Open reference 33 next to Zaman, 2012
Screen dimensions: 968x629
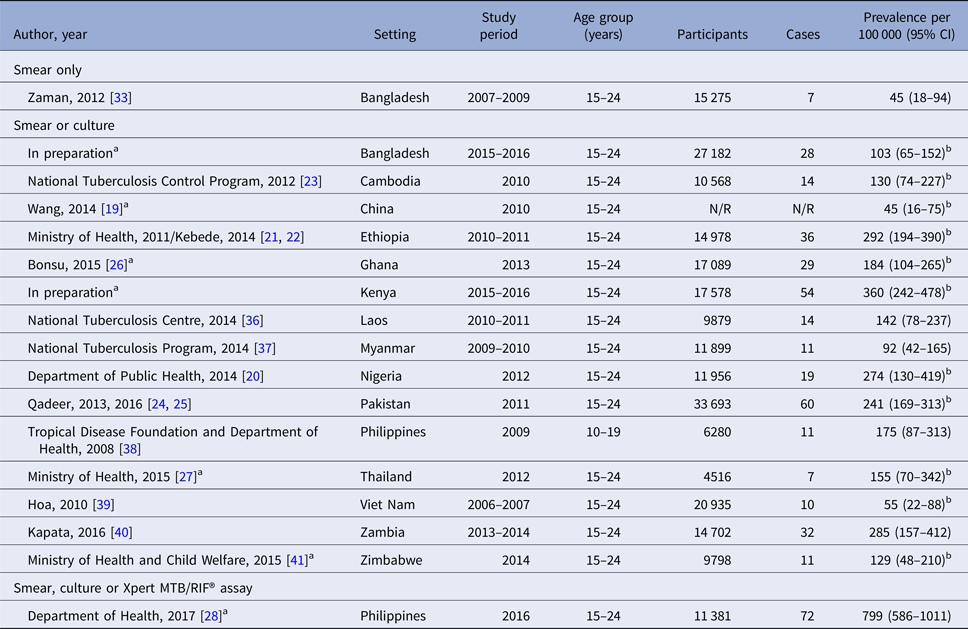pyautogui.click(x=121, y=98)
